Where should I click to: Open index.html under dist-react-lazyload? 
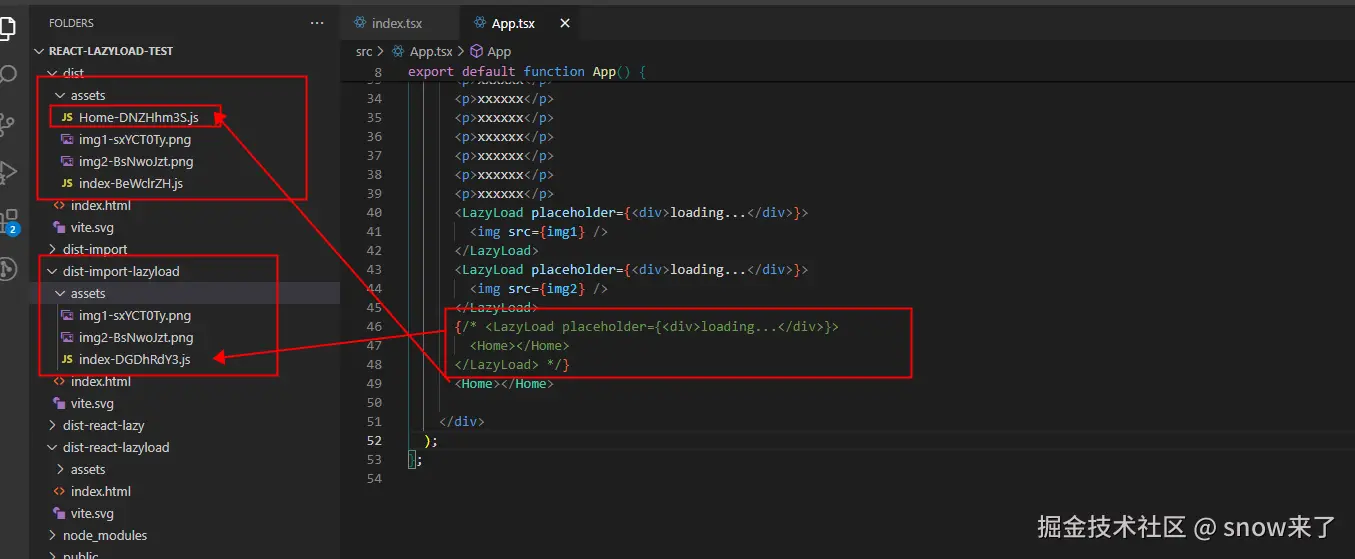point(101,491)
